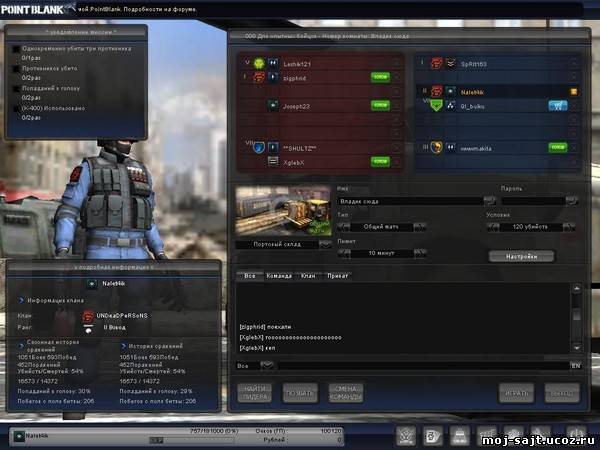Toggle the 'Одновременно убиты три противника' mission checkbox

16,49
